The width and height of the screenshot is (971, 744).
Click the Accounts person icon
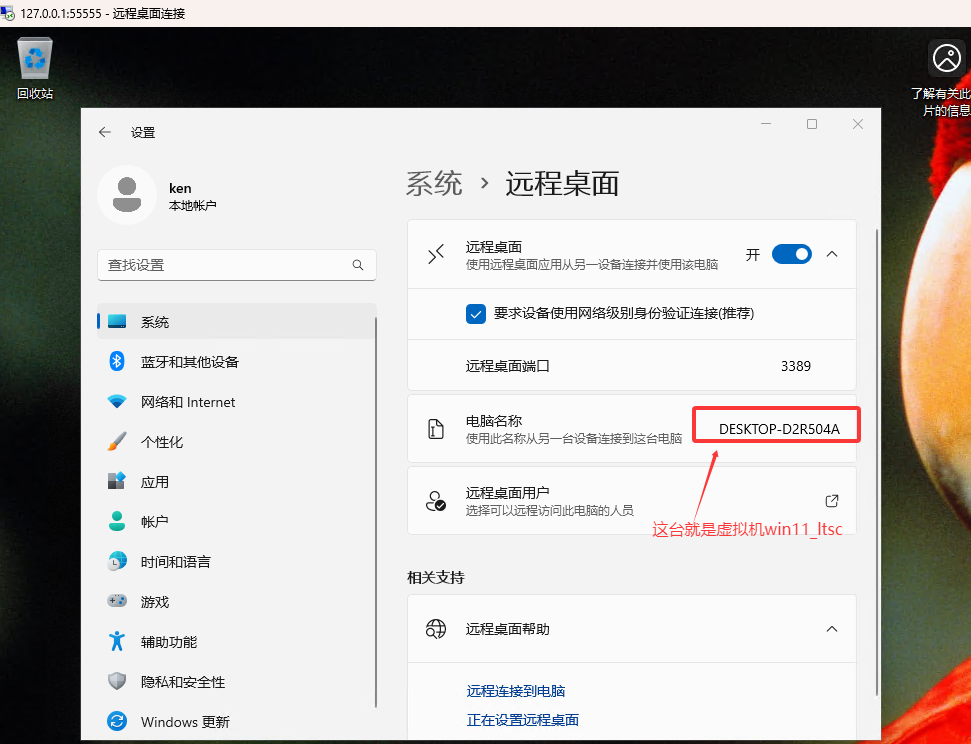(117, 522)
